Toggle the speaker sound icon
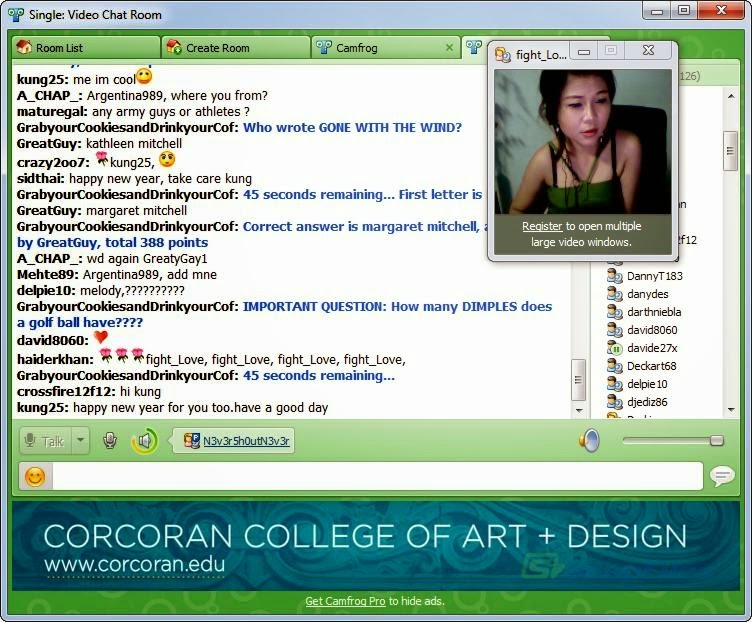This screenshot has width=752, height=622. pyautogui.click(x=144, y=440)
